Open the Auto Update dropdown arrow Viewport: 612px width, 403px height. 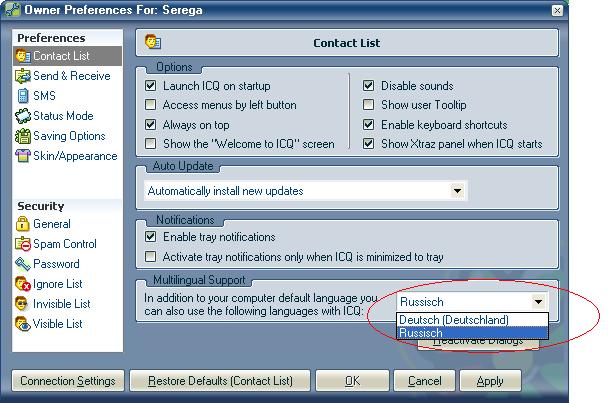tap(457, 191)
